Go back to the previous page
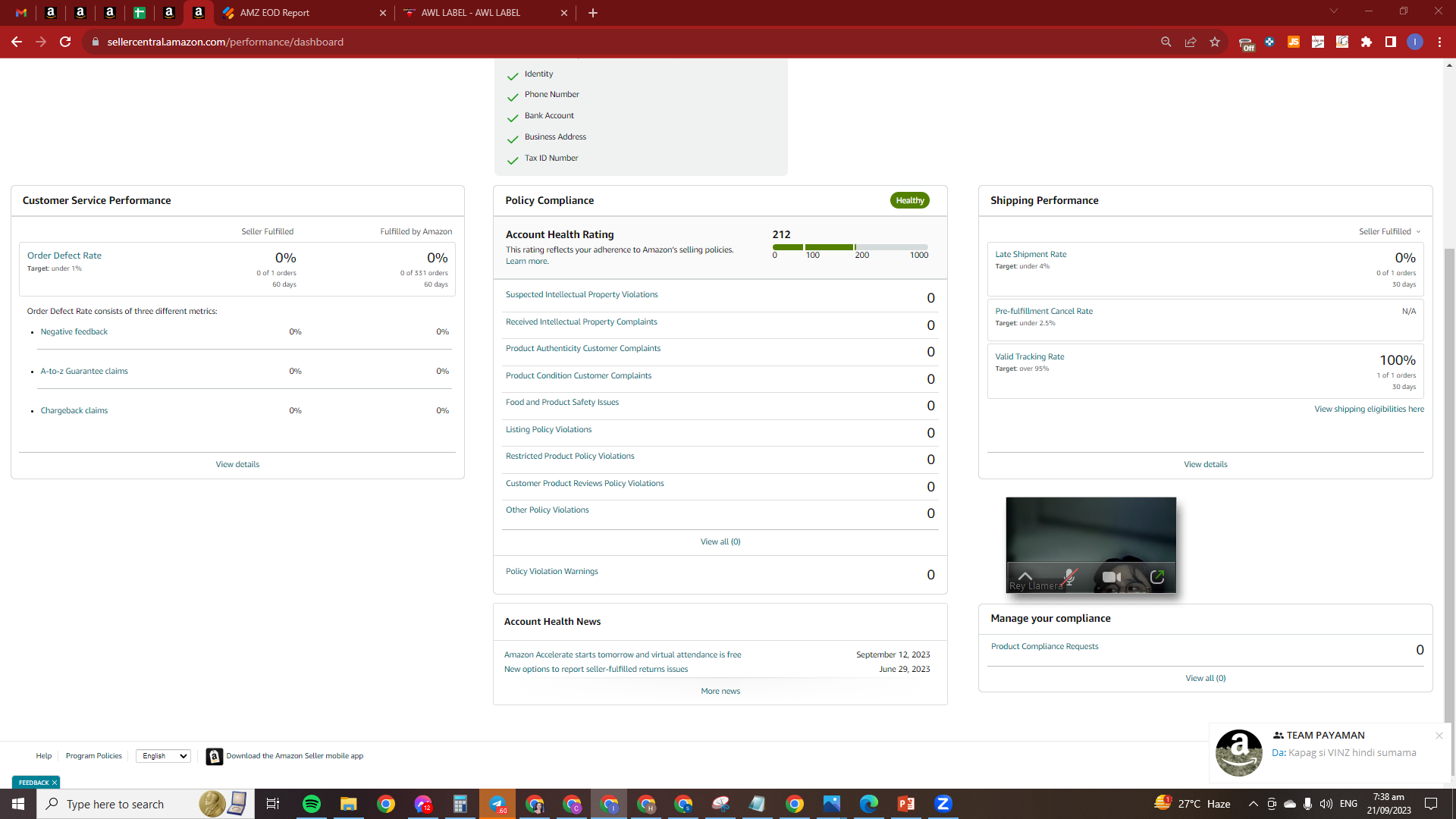The image size is (1456, 819). click(17, 42)
